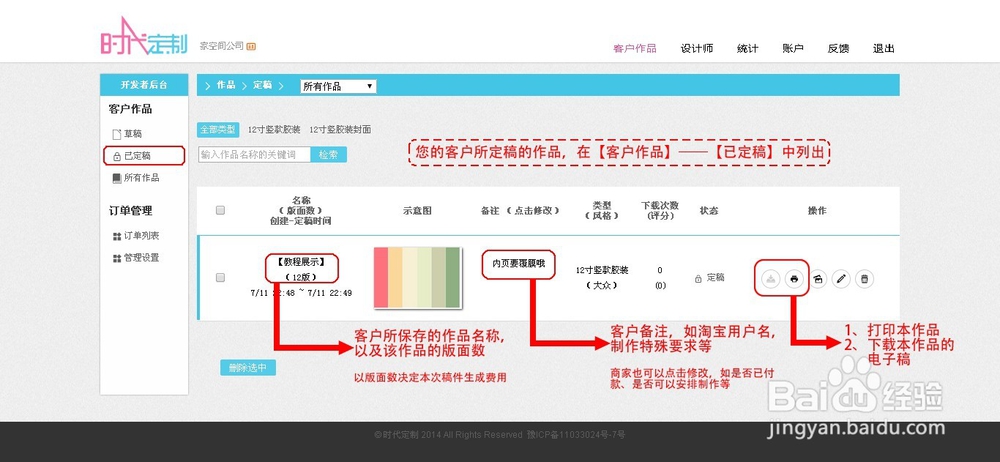The image size is (1000, 462).
Task: Click the 12寸竖款胶装 type cell
Action: tap(602, 270)
